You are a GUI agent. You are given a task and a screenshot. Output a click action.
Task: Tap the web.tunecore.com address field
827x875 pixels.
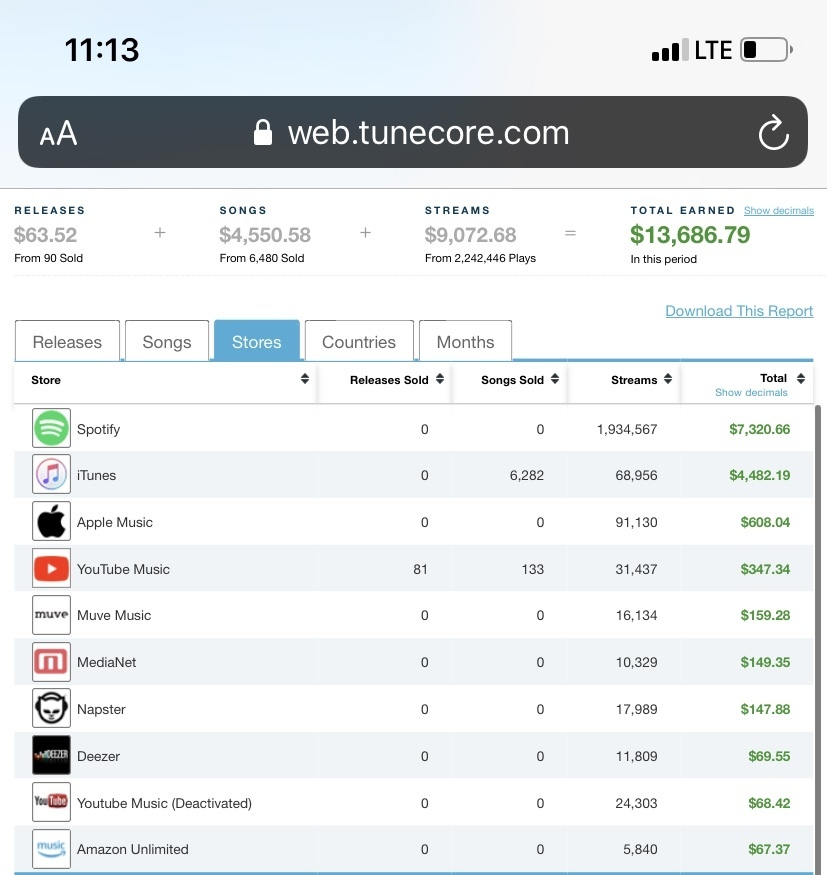413,132
